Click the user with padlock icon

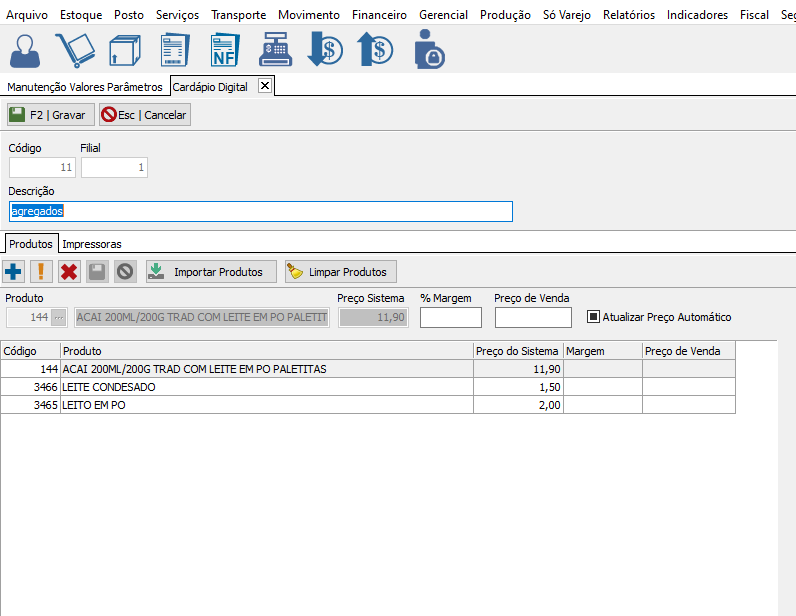pyautogui.click(x=428, y=50)
